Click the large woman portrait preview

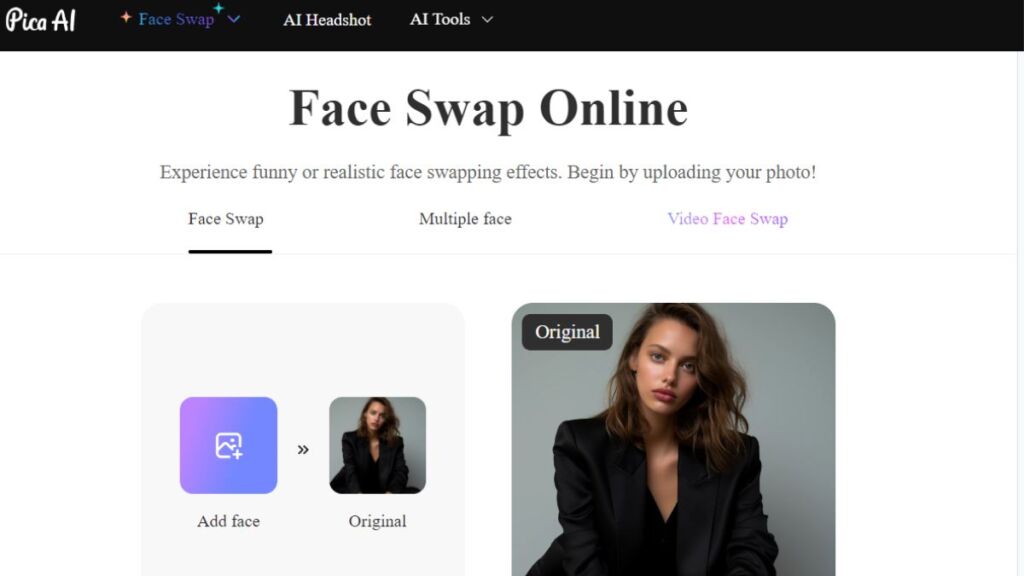(x=673, y=439)
